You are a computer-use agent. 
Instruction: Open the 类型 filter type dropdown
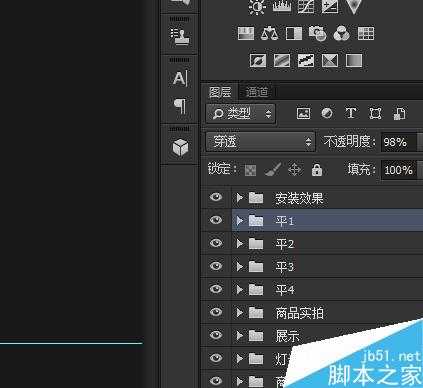[241, 114]
